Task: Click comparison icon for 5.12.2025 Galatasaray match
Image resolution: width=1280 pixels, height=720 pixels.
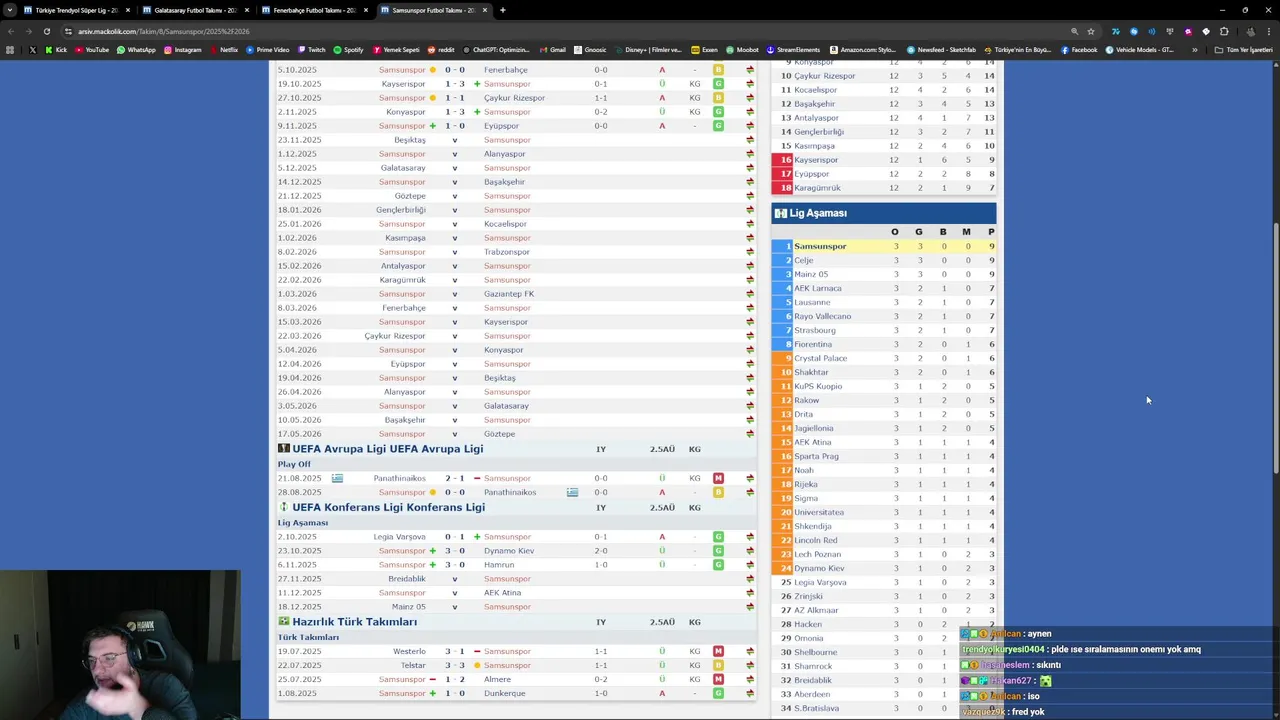Action: (x=750, y=168)
